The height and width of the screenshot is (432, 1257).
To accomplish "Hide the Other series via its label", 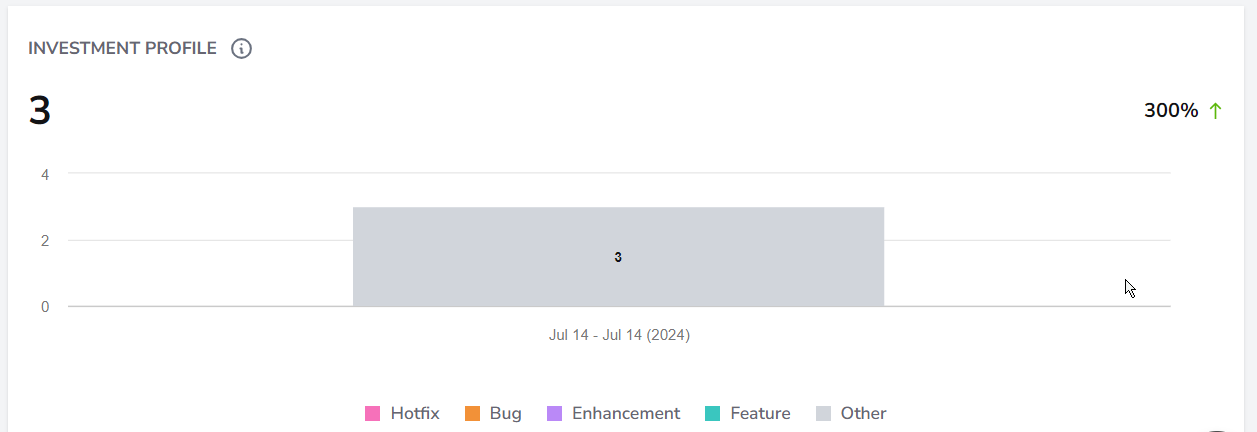I will pyautogui.click(x=863, y=413).
